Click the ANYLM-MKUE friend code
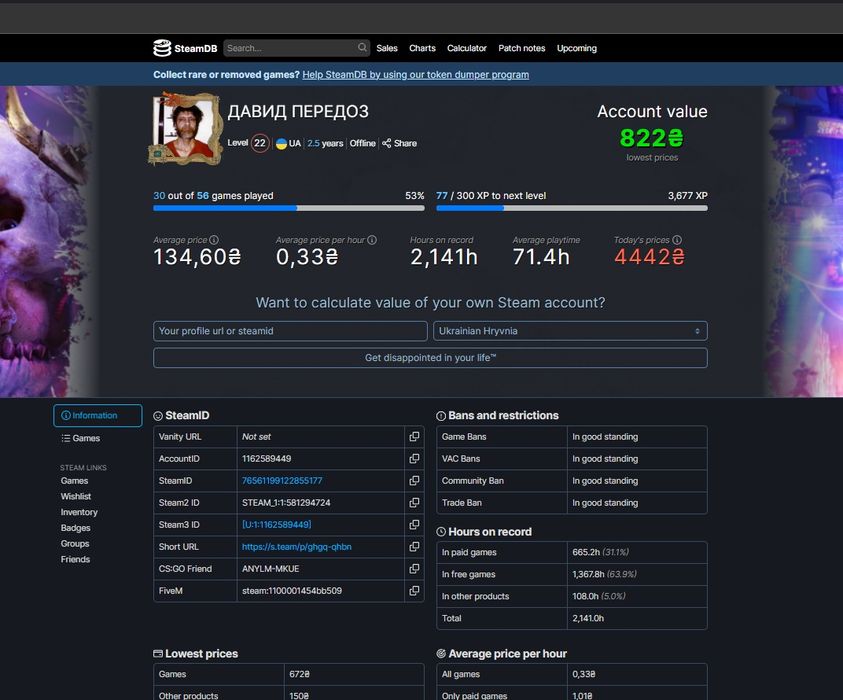Image resolution: width=843 pixels, height=700 pixels. tap(270, 569)
